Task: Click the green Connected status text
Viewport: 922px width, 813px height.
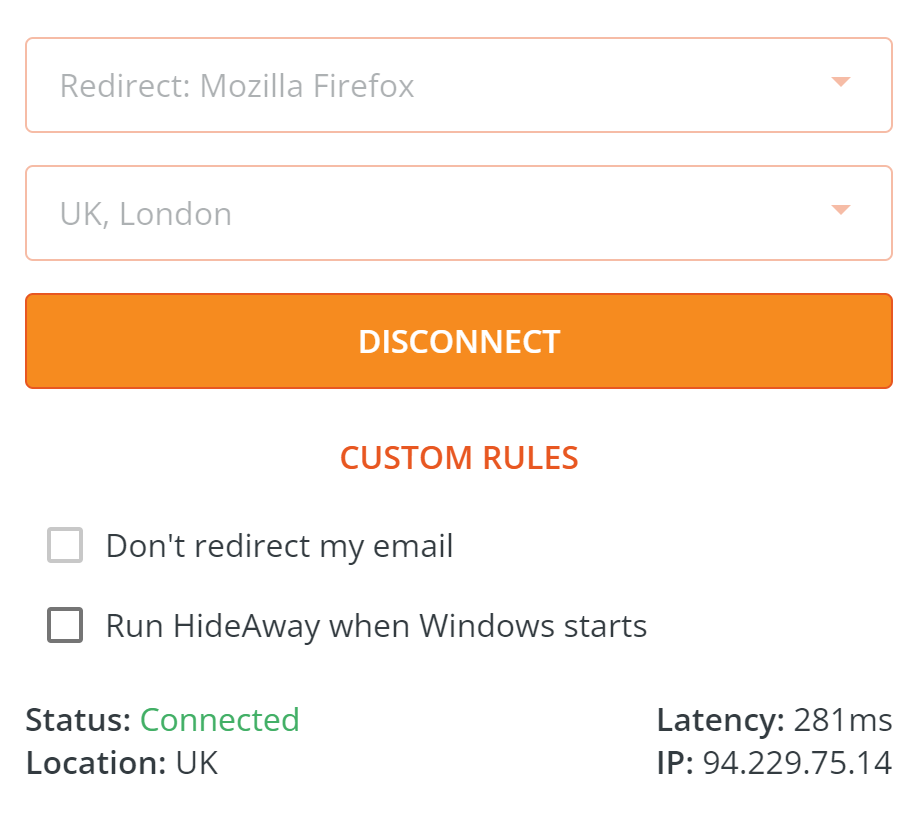Action: click(x=219, y=720)
